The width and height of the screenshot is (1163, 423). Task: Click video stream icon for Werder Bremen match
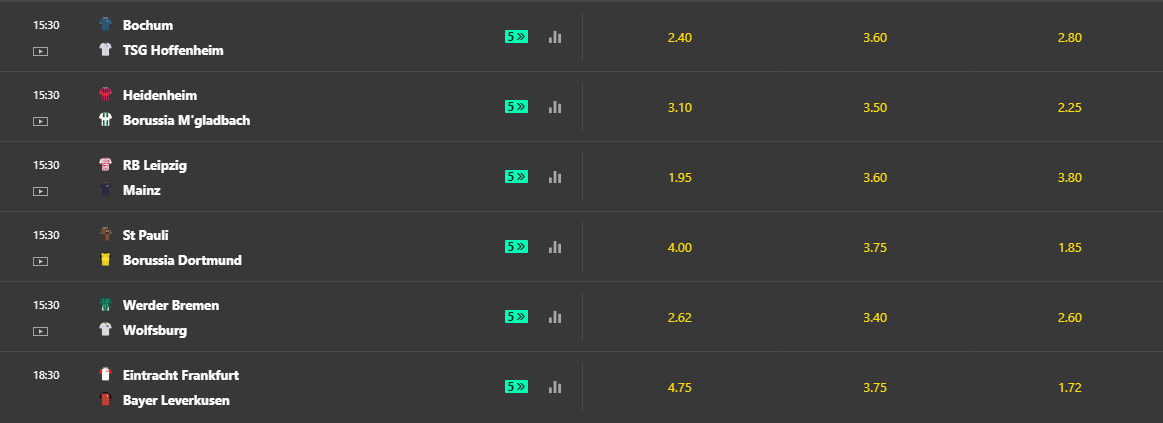click(40, 331)
